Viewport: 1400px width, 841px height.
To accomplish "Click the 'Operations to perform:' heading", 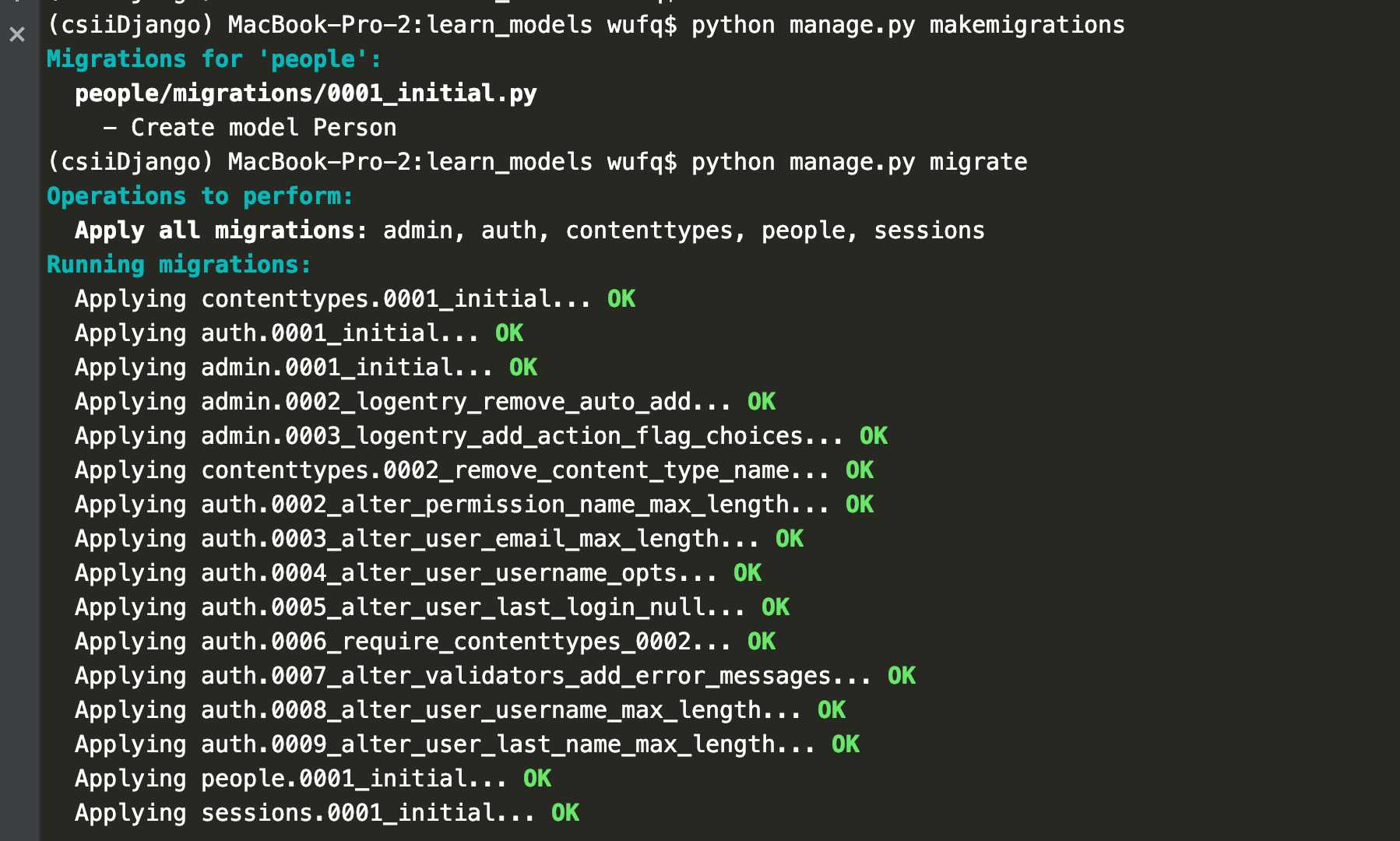I will [200, 196].
